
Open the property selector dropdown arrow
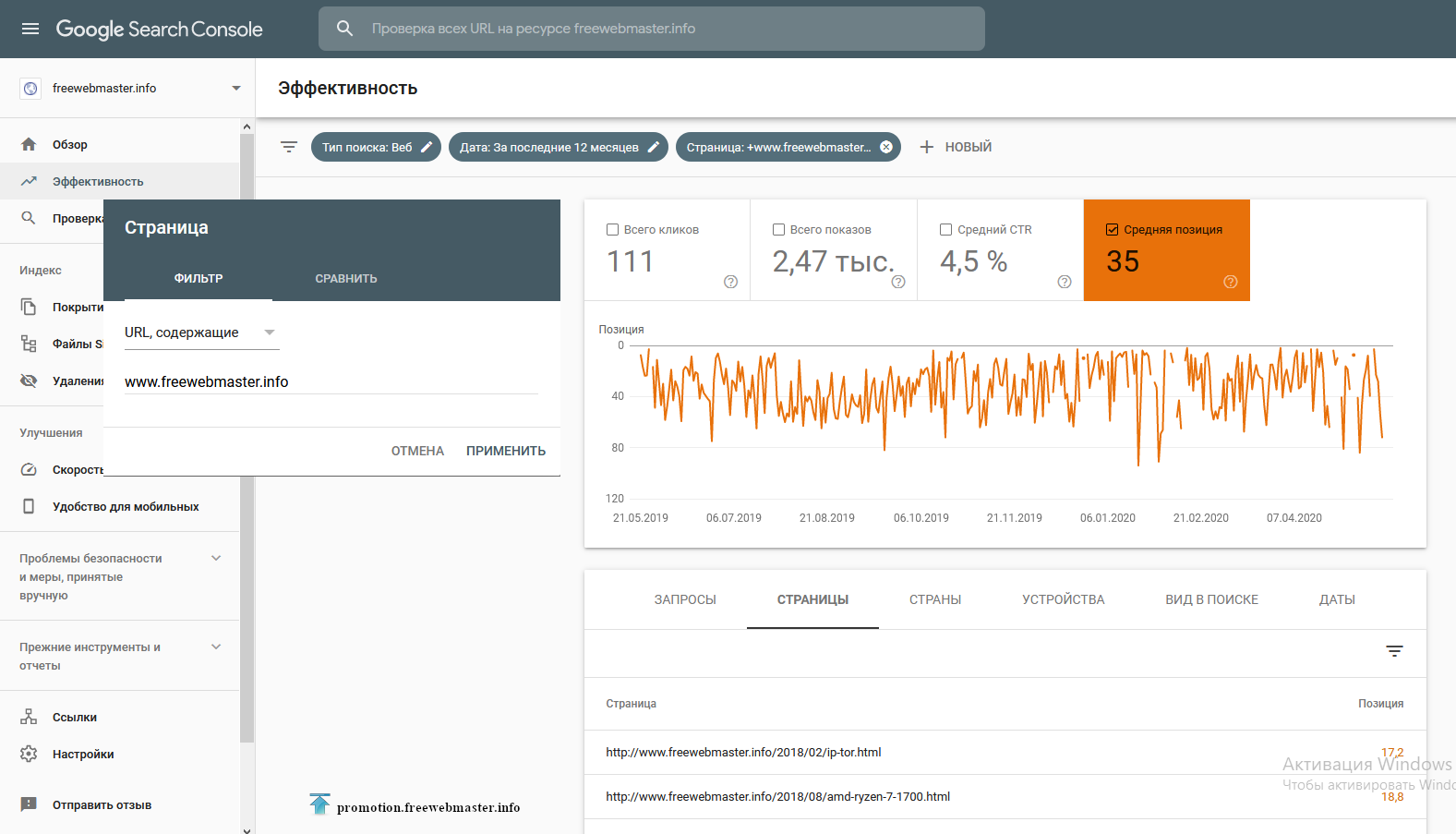click(x=236, y=89)
